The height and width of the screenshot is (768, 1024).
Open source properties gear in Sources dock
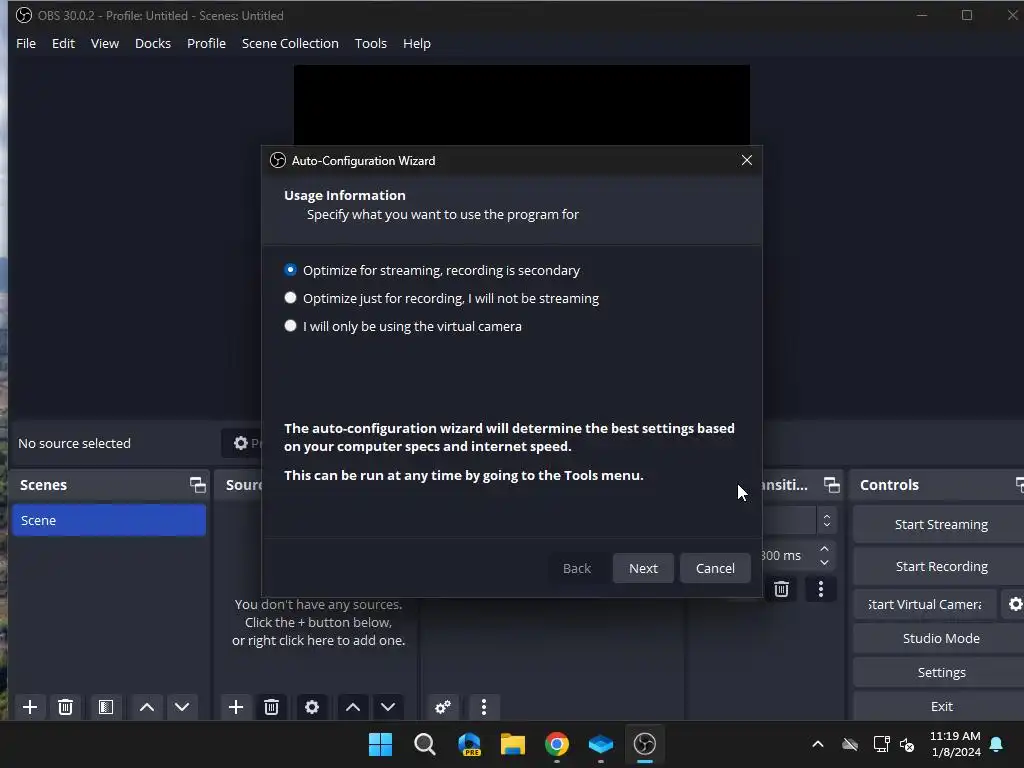312,707
